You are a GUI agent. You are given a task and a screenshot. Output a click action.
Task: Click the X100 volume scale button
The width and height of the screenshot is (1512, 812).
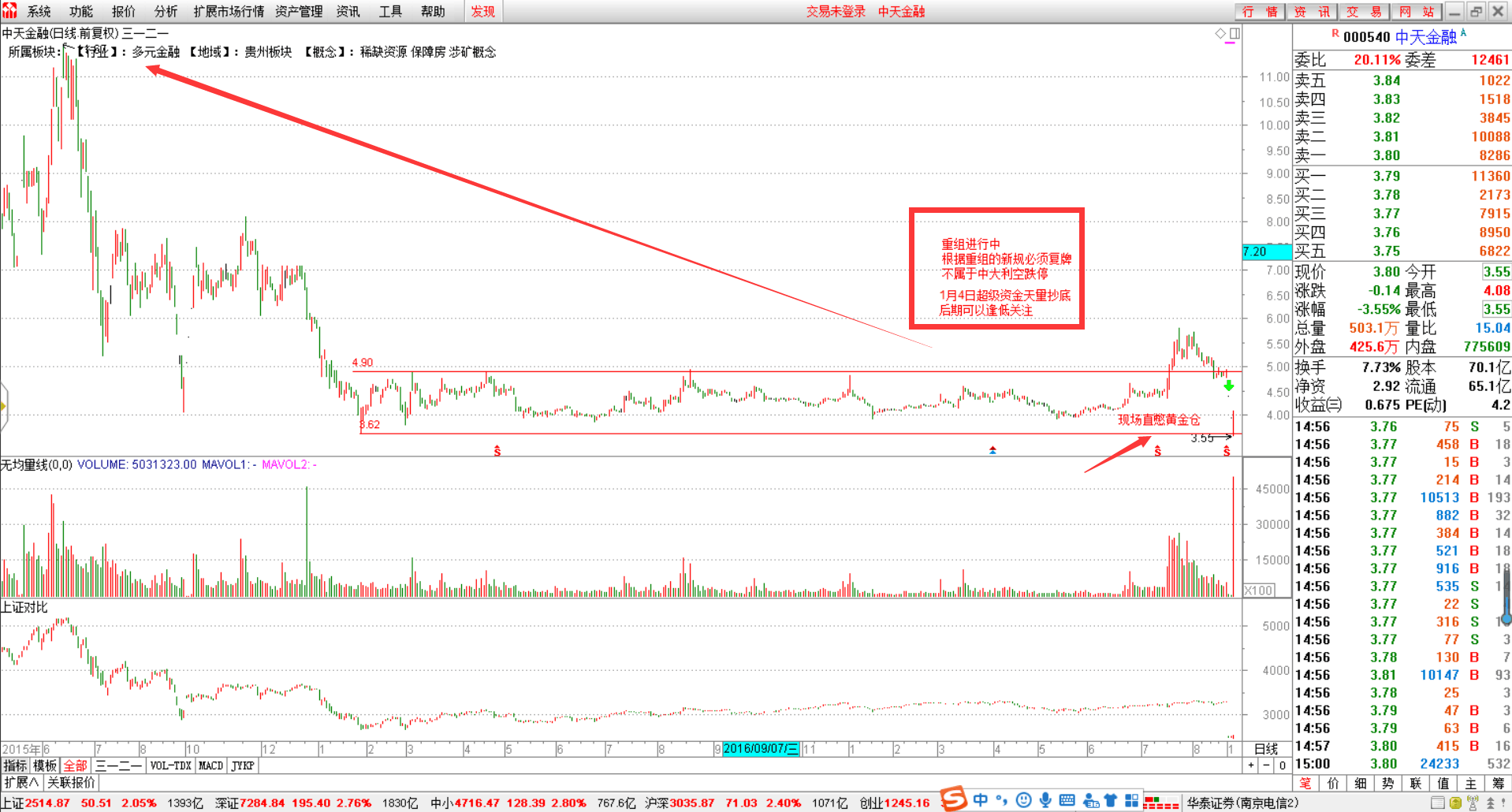1259,590
